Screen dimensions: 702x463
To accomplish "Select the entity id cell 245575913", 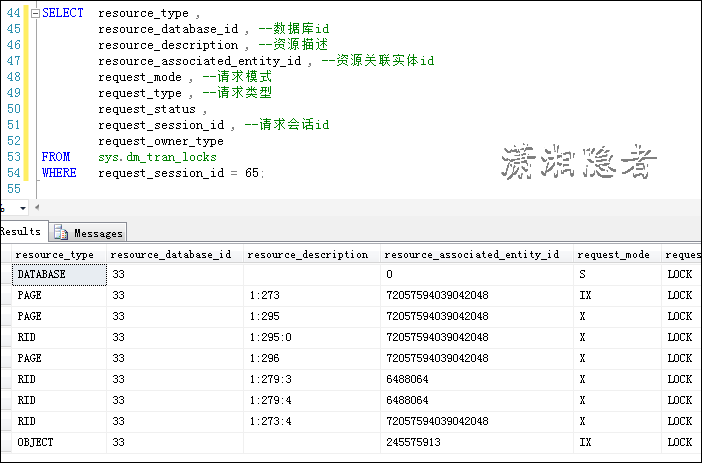I will [477, 442].
